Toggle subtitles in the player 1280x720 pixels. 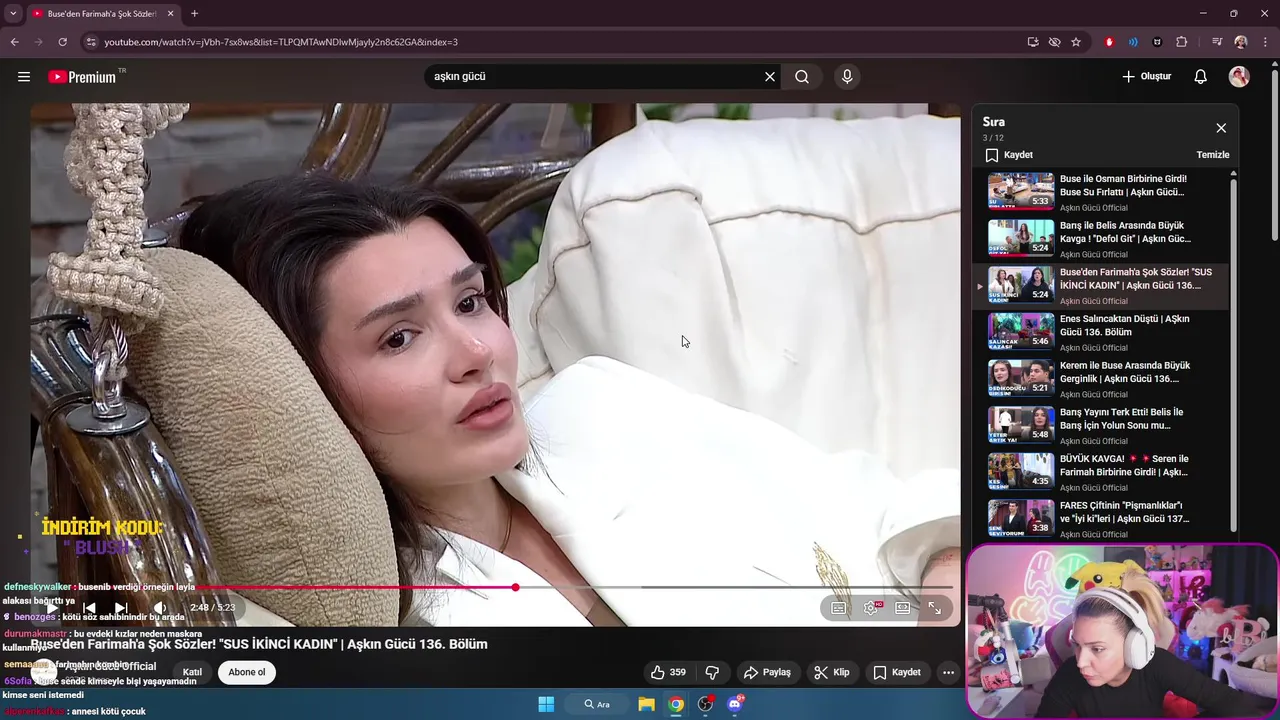coord(839,607)
